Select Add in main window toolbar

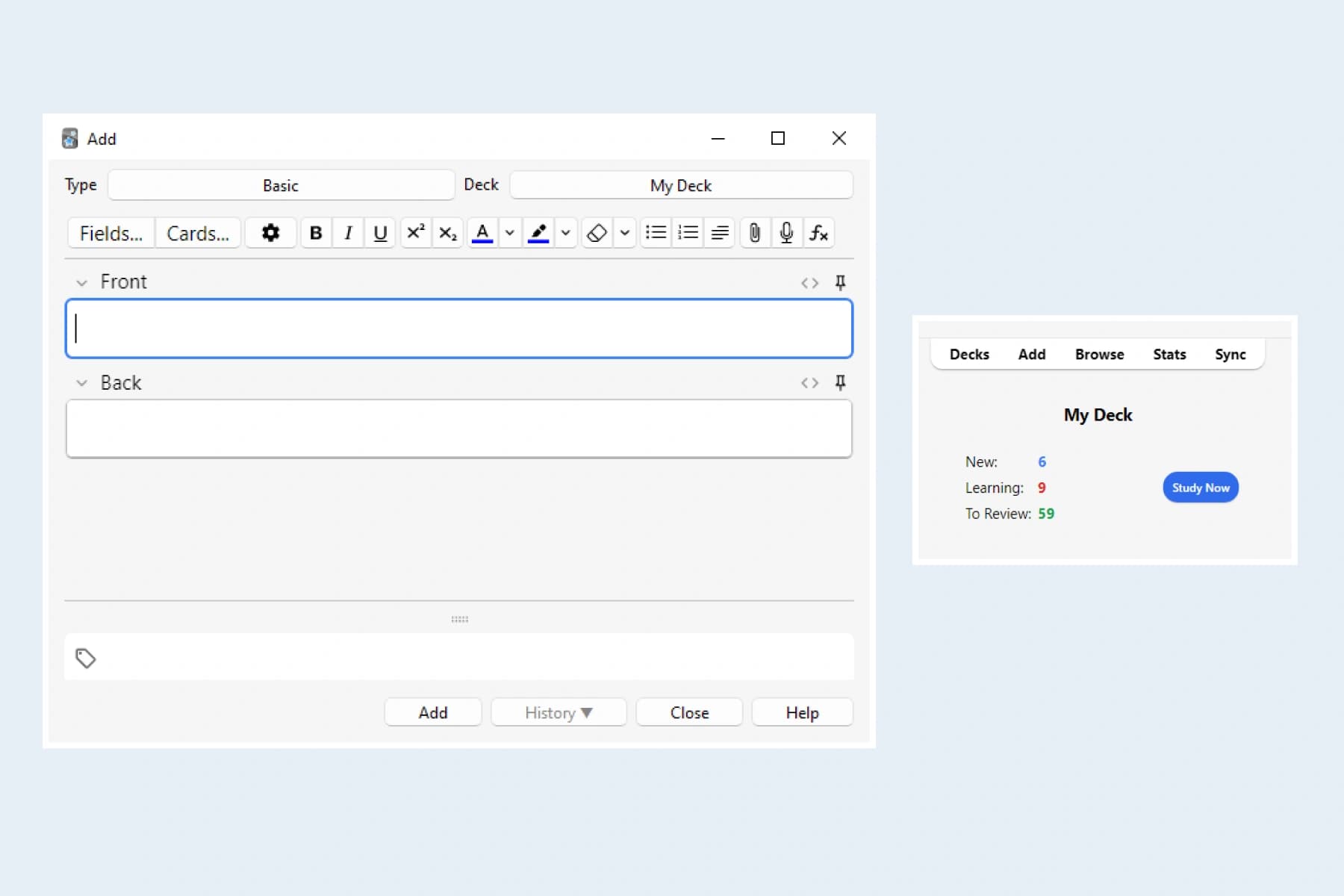pos(1032,355)
